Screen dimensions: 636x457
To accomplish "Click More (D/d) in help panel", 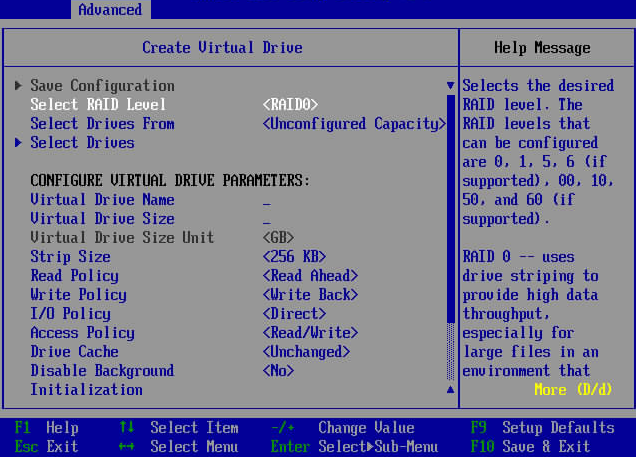I will pos(573,390).
